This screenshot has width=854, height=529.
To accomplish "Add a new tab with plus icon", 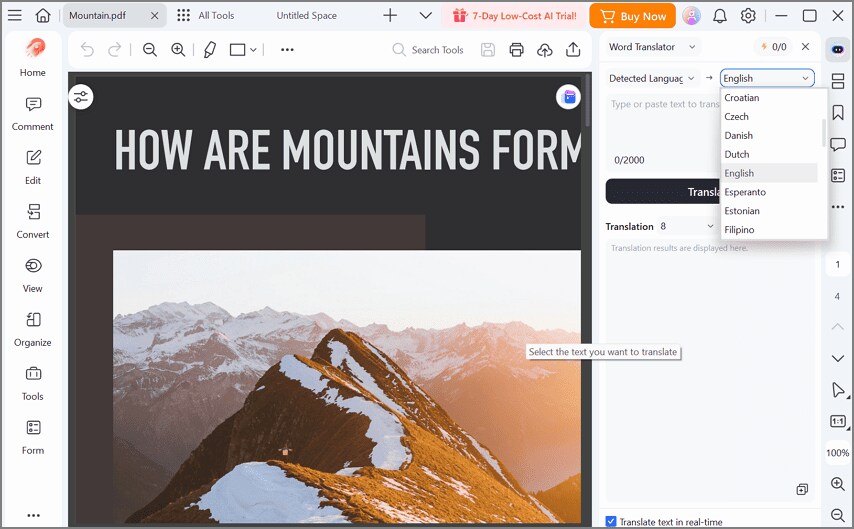I will pyautogui.click(x=390, y=15).
